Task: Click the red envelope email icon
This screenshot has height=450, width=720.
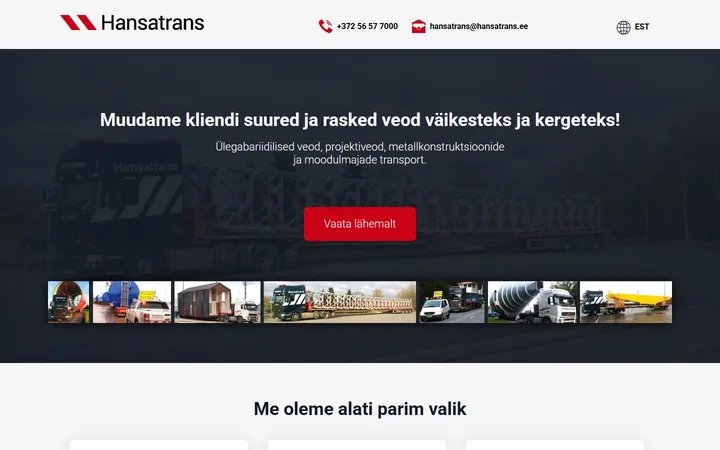Action: pyautogui.click(x=418, y=26)
